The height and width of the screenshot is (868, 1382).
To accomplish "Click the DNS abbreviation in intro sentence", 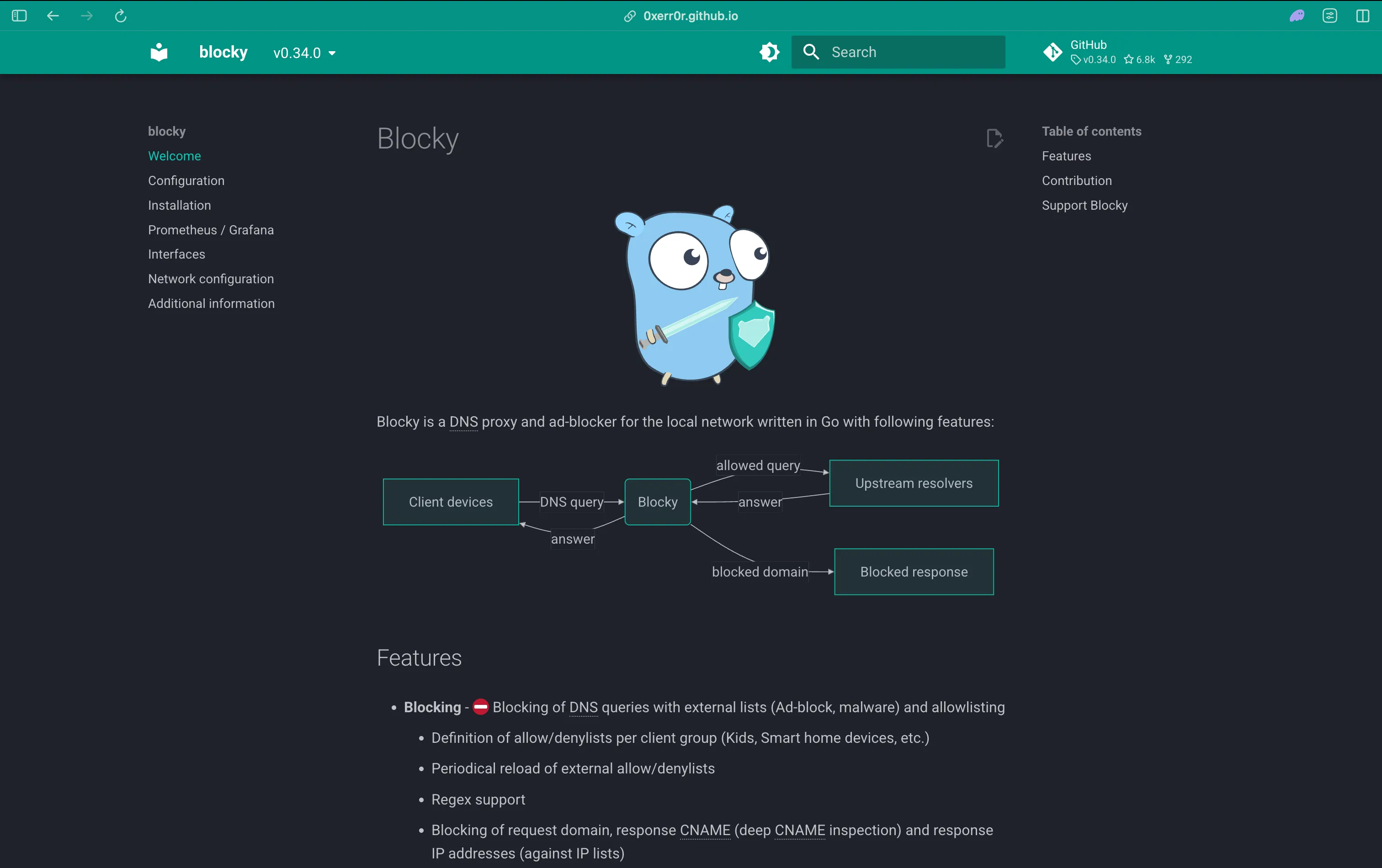I will [464, 422].
